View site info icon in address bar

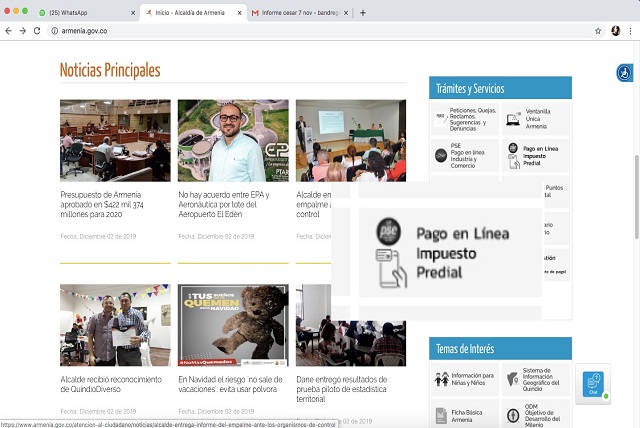(55, 31)
